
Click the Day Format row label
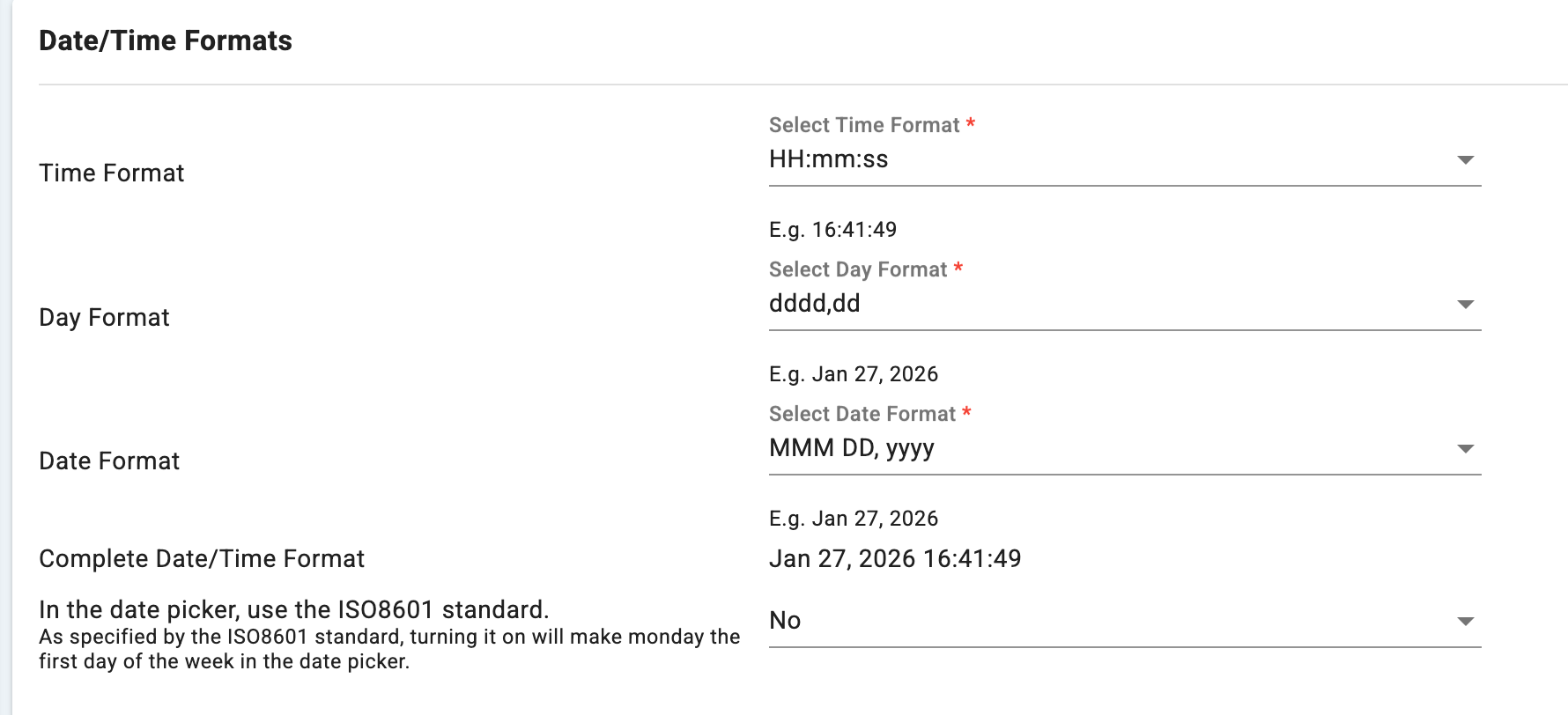click(x=104, y=318)
